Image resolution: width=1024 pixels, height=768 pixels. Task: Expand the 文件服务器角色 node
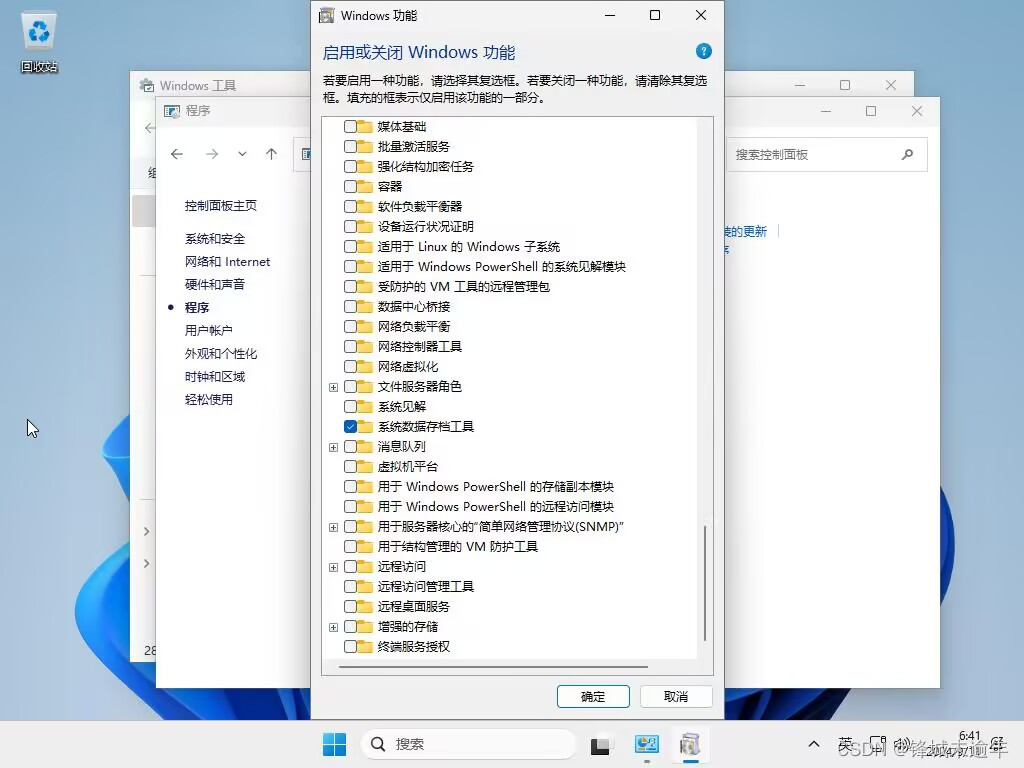(333, 387)
